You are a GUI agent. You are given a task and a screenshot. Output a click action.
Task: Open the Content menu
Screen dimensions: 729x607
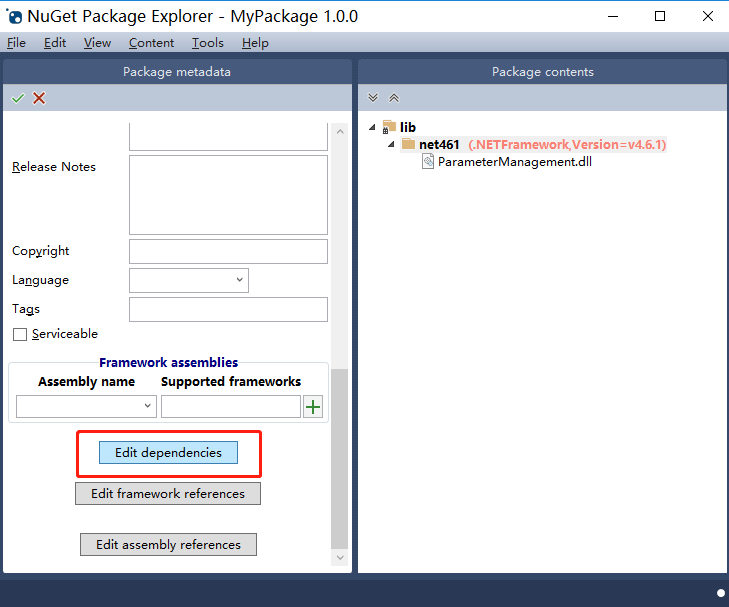tap(152, 43)
